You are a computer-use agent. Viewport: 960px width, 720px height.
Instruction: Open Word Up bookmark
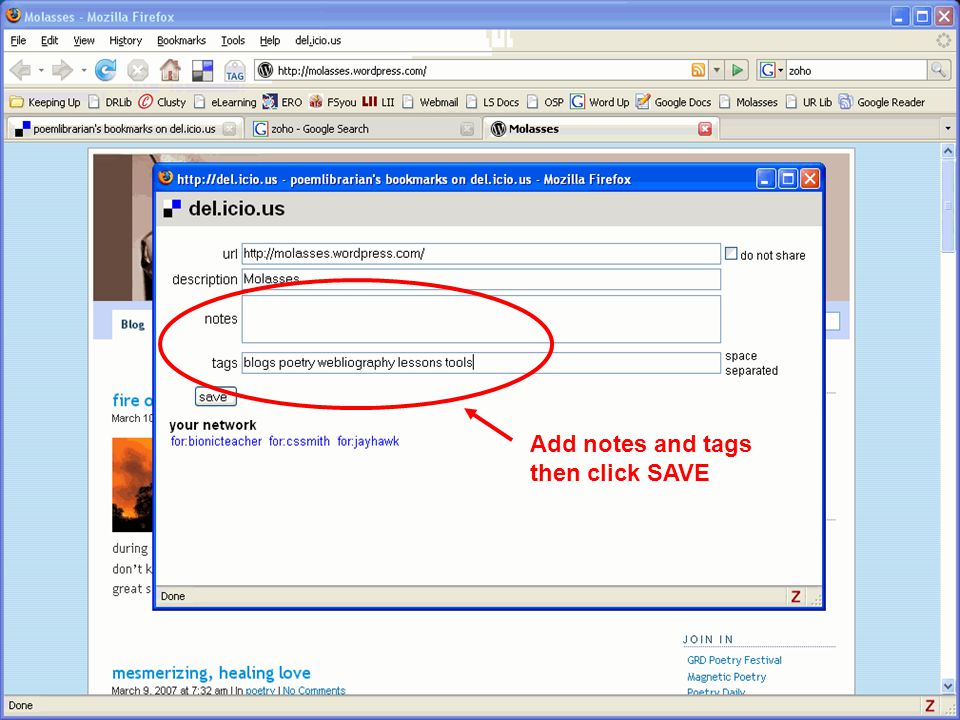coord(600,102)
